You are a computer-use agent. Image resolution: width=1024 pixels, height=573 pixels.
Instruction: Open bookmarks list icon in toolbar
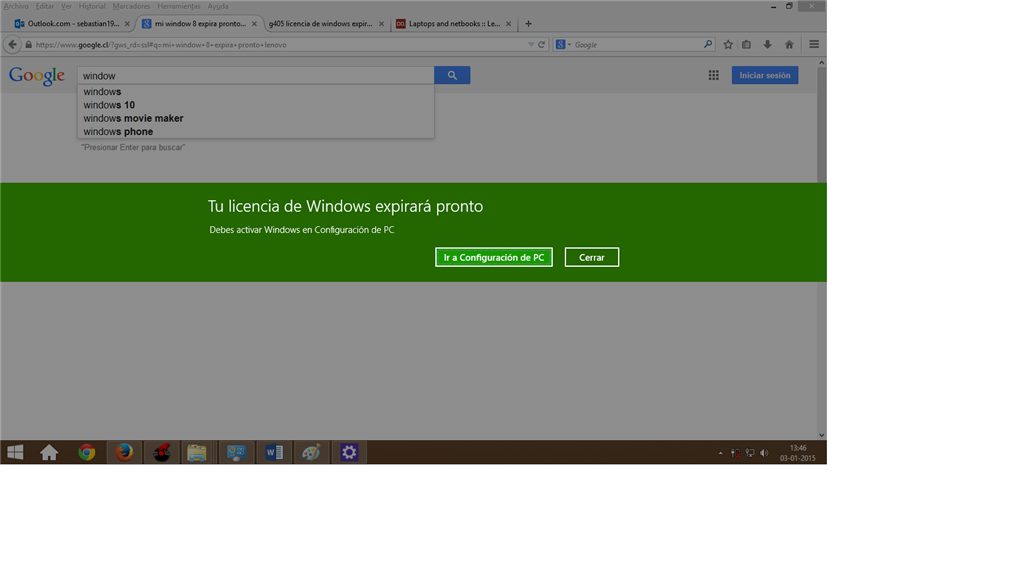pos(746,44)
